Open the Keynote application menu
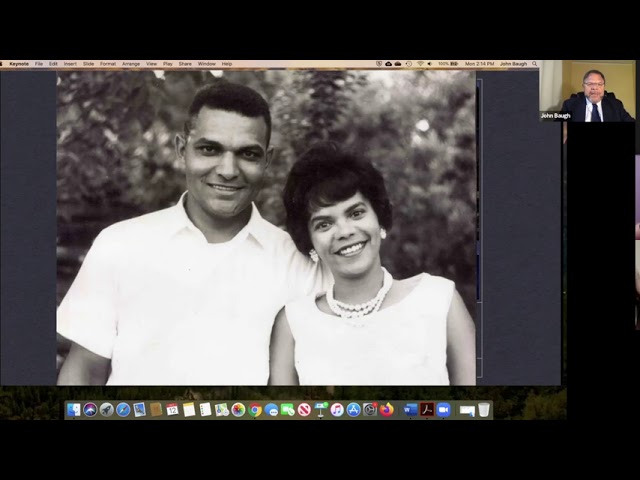The image size is (640, 480). [19, 64]
